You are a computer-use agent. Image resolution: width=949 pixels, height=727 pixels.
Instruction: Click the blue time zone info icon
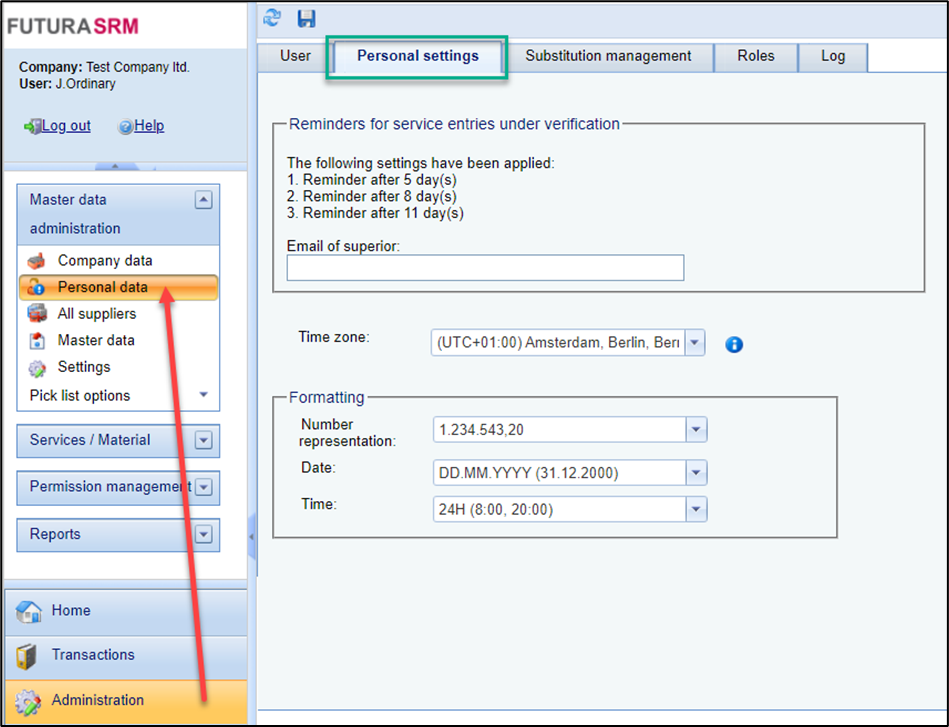[734, 344]
